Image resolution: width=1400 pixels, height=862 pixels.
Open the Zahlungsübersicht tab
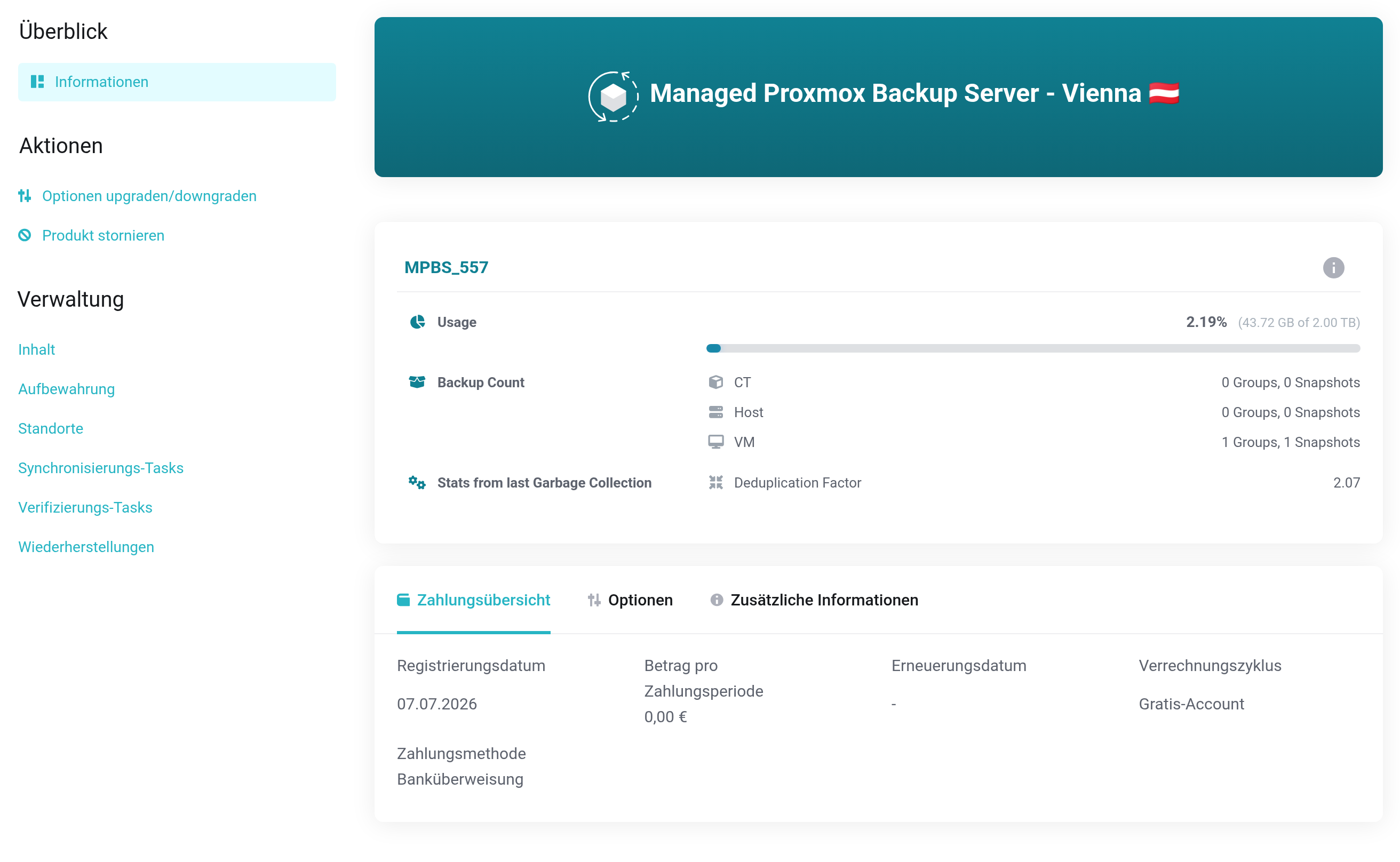coord(474,600)
